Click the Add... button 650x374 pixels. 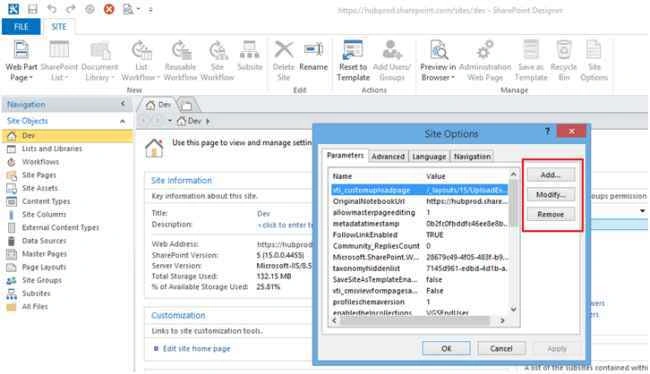(551, 175)
